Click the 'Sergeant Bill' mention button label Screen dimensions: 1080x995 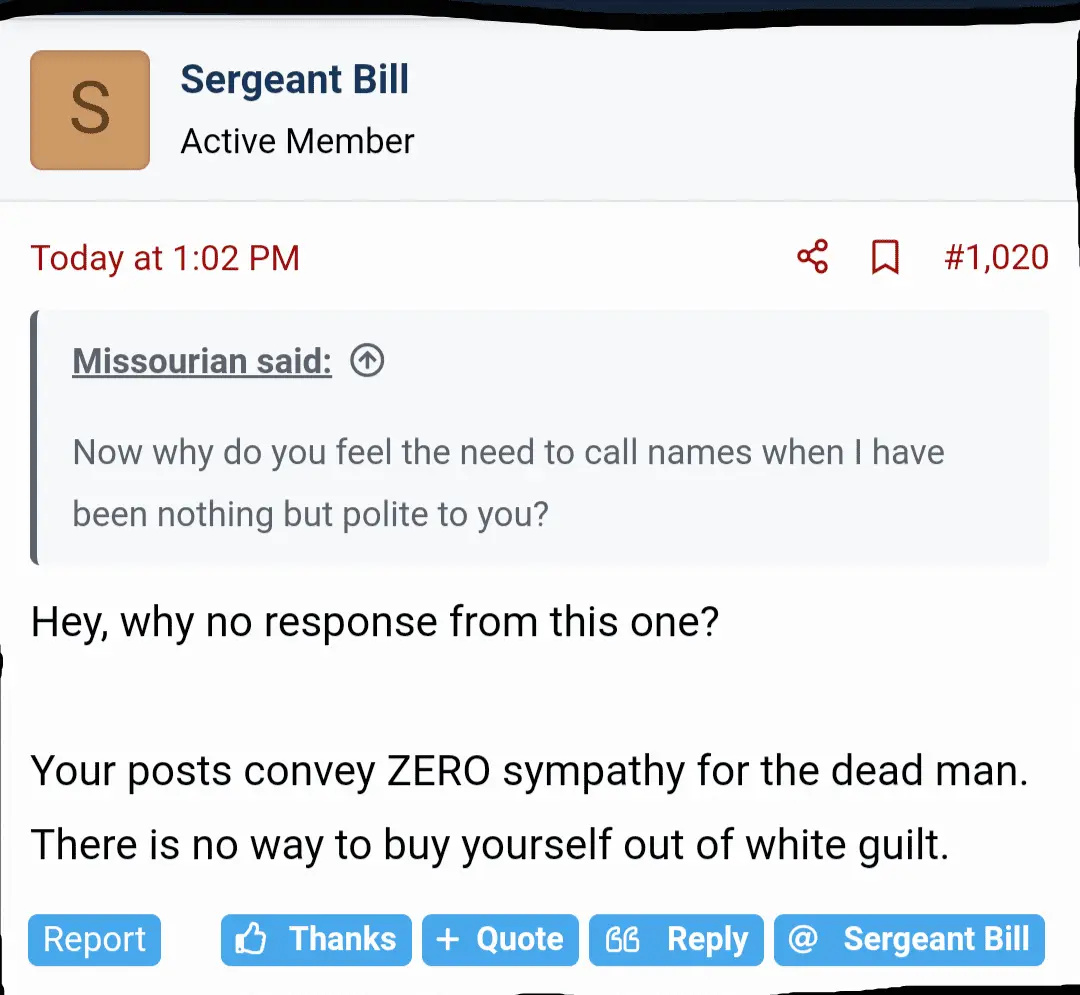[x=935, y=940]
